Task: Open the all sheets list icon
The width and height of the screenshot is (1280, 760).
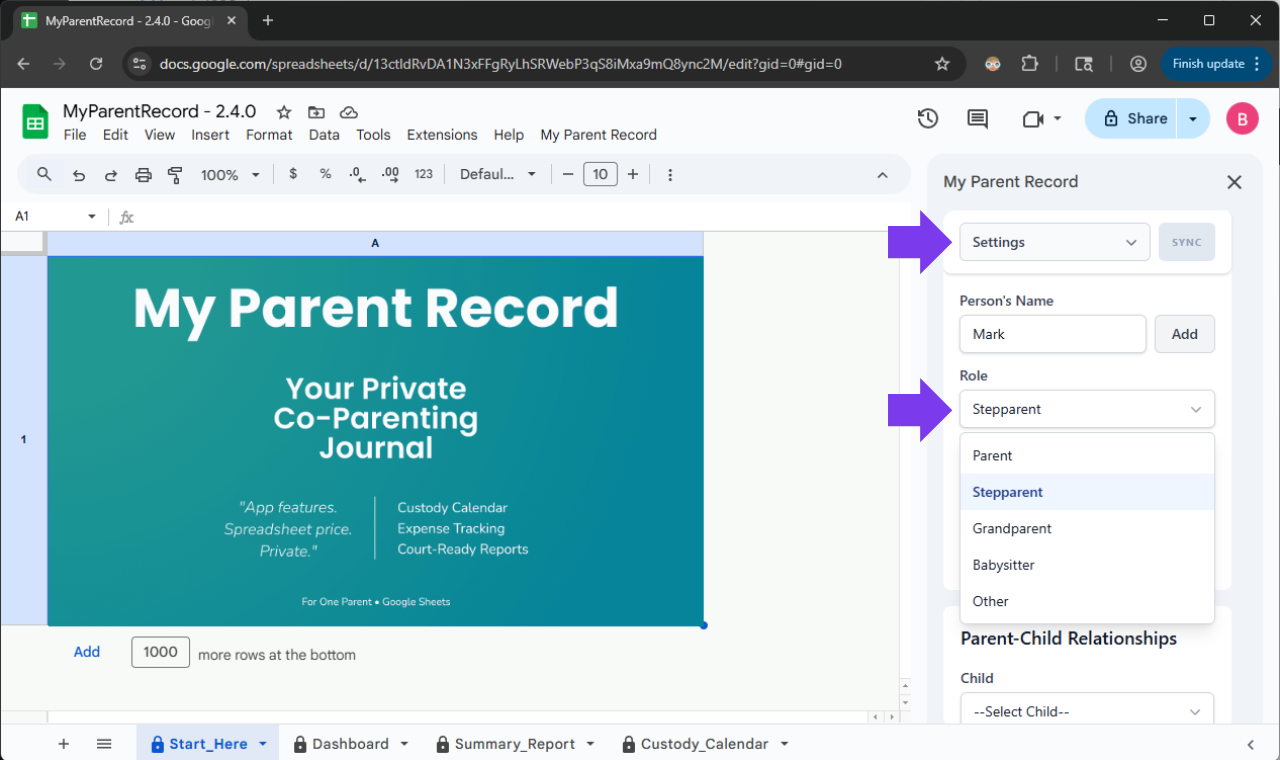Action: pyautogui.click(x=104, y=744)
